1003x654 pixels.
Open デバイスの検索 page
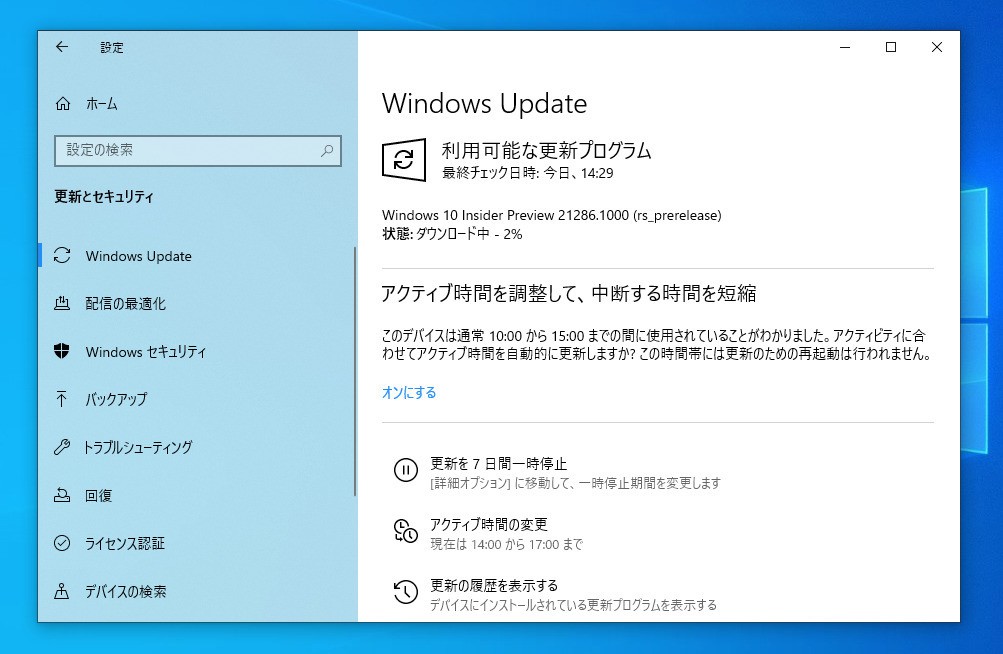pyautogui.click(x=197, y=591)
